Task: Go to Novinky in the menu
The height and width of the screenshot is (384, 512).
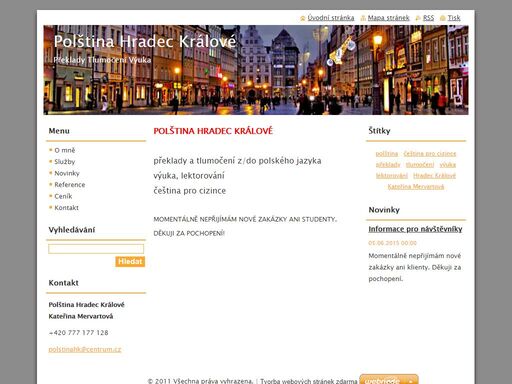Action: coord(67,173)
